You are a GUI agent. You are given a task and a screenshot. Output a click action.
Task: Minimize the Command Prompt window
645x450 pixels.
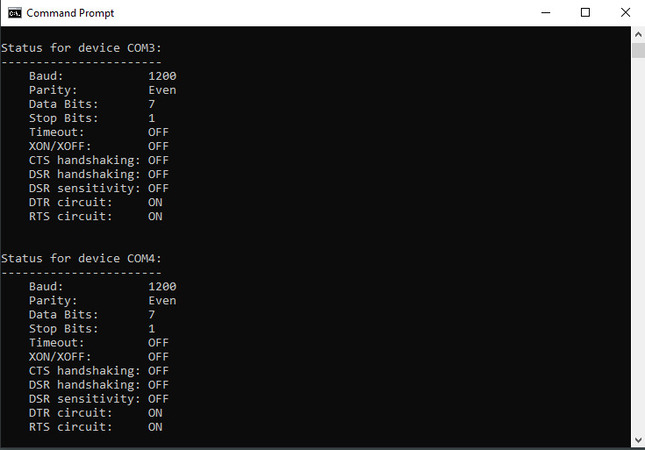540,13
